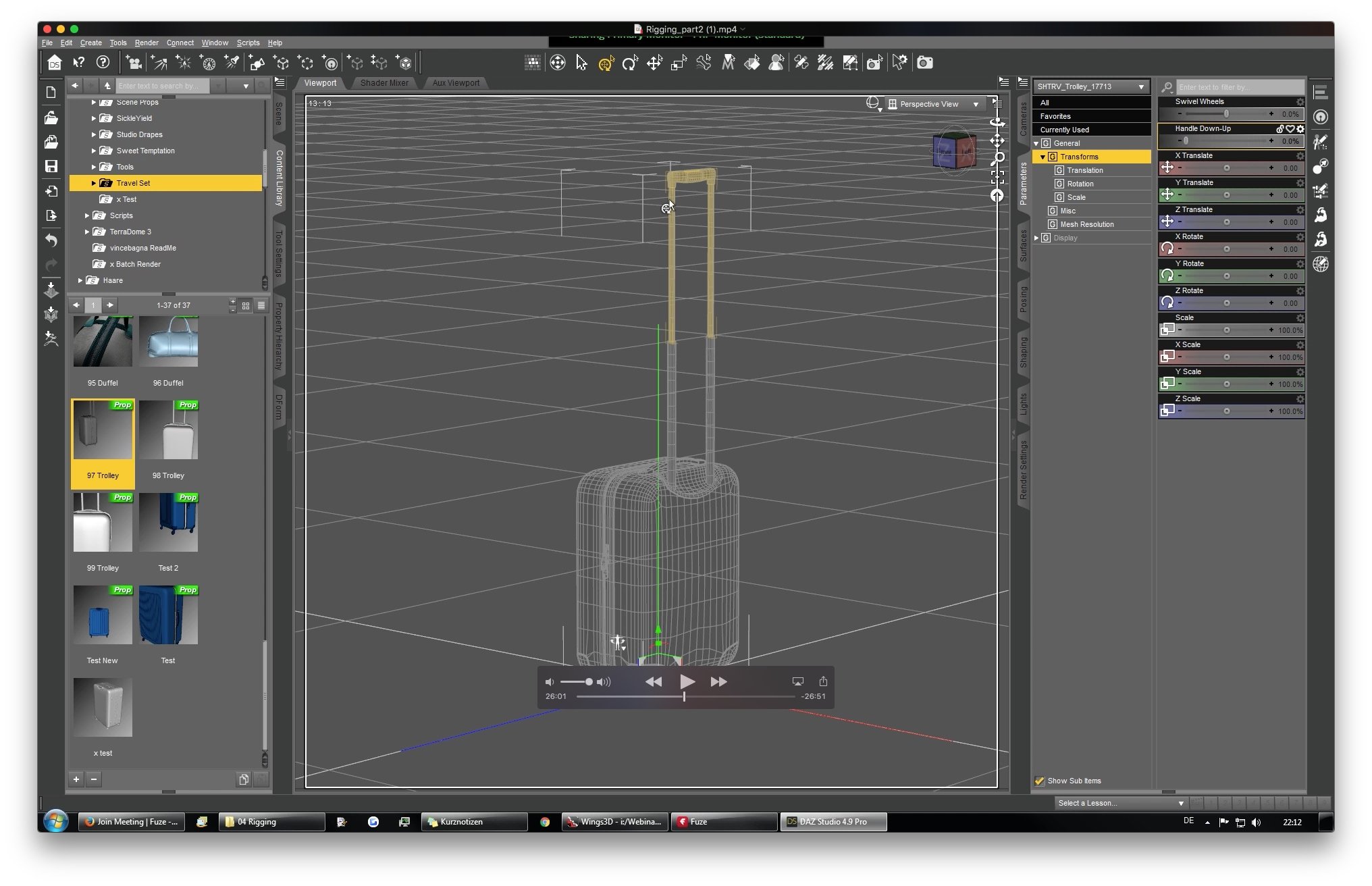Select the Node Selection arrow tool
Screen dimensions: 1372x886
[581, 63]
